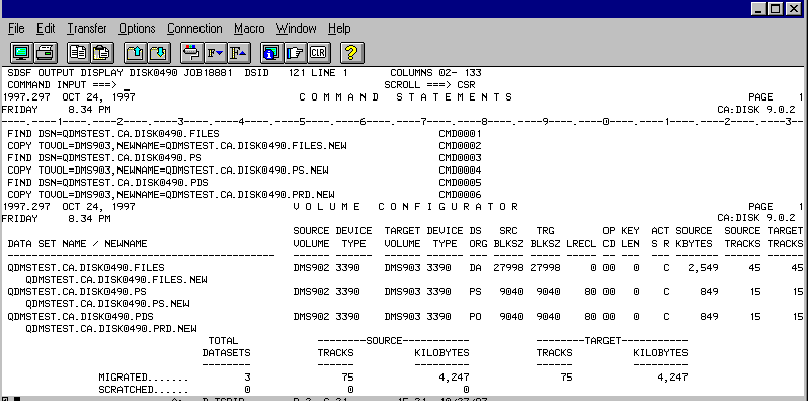Click the terminal display session icon
The height and width of the screenshot is (401, 808).
click(21, 52)
